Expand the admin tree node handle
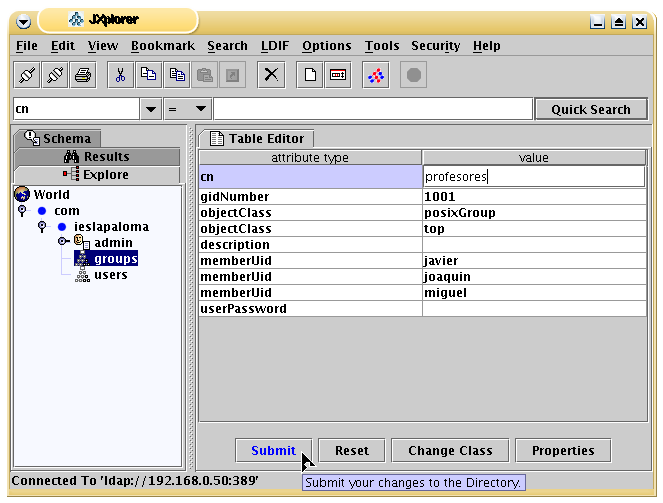The image size is (663, 503). pos(62,242)
